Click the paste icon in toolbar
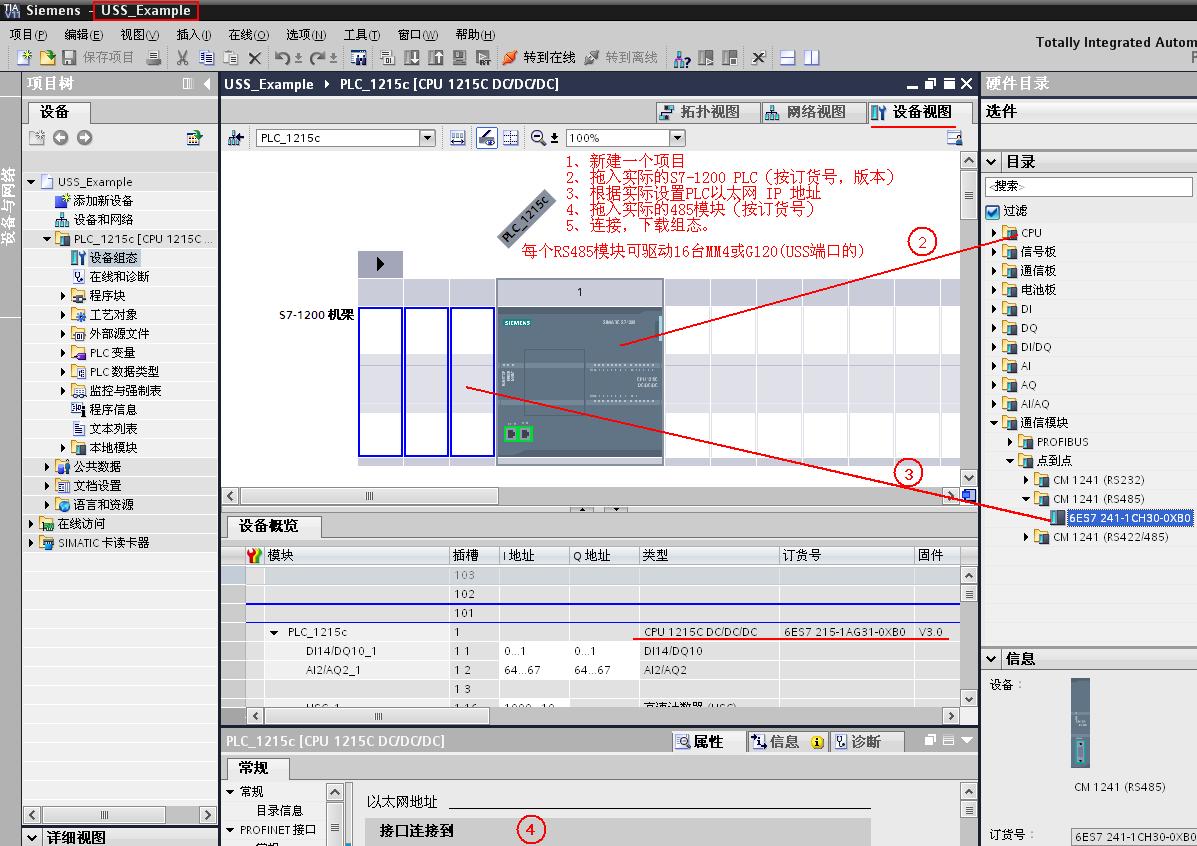The width and height of the screenshot is (1197, 846). 231,57
